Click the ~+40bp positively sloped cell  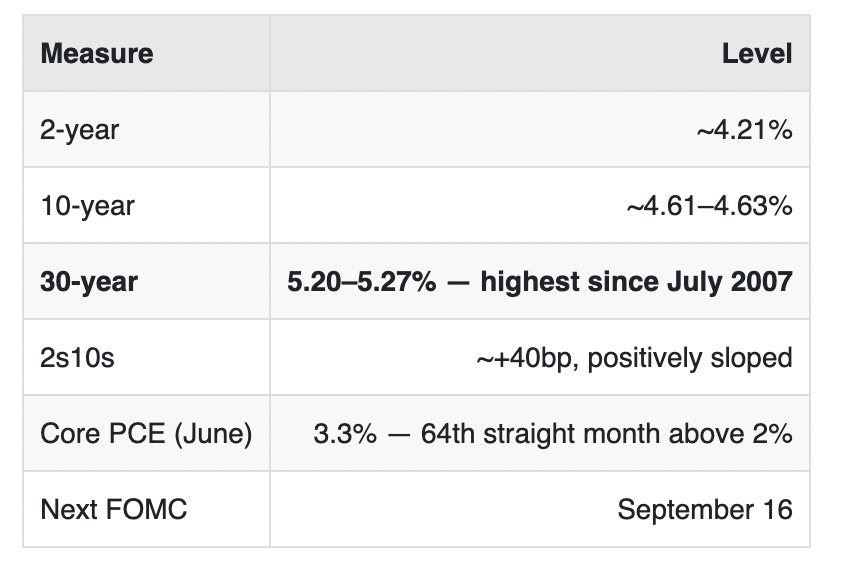(x=634, y=358)
